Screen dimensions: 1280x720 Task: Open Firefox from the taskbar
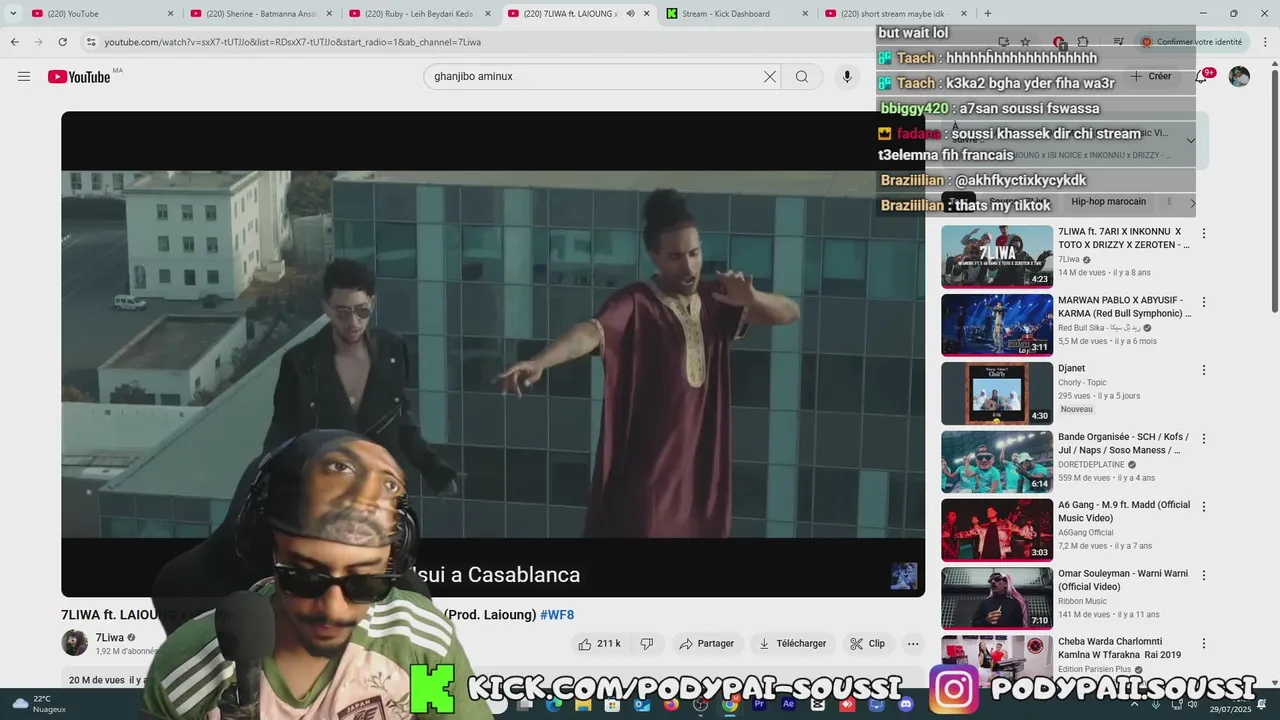pos(671,705)
